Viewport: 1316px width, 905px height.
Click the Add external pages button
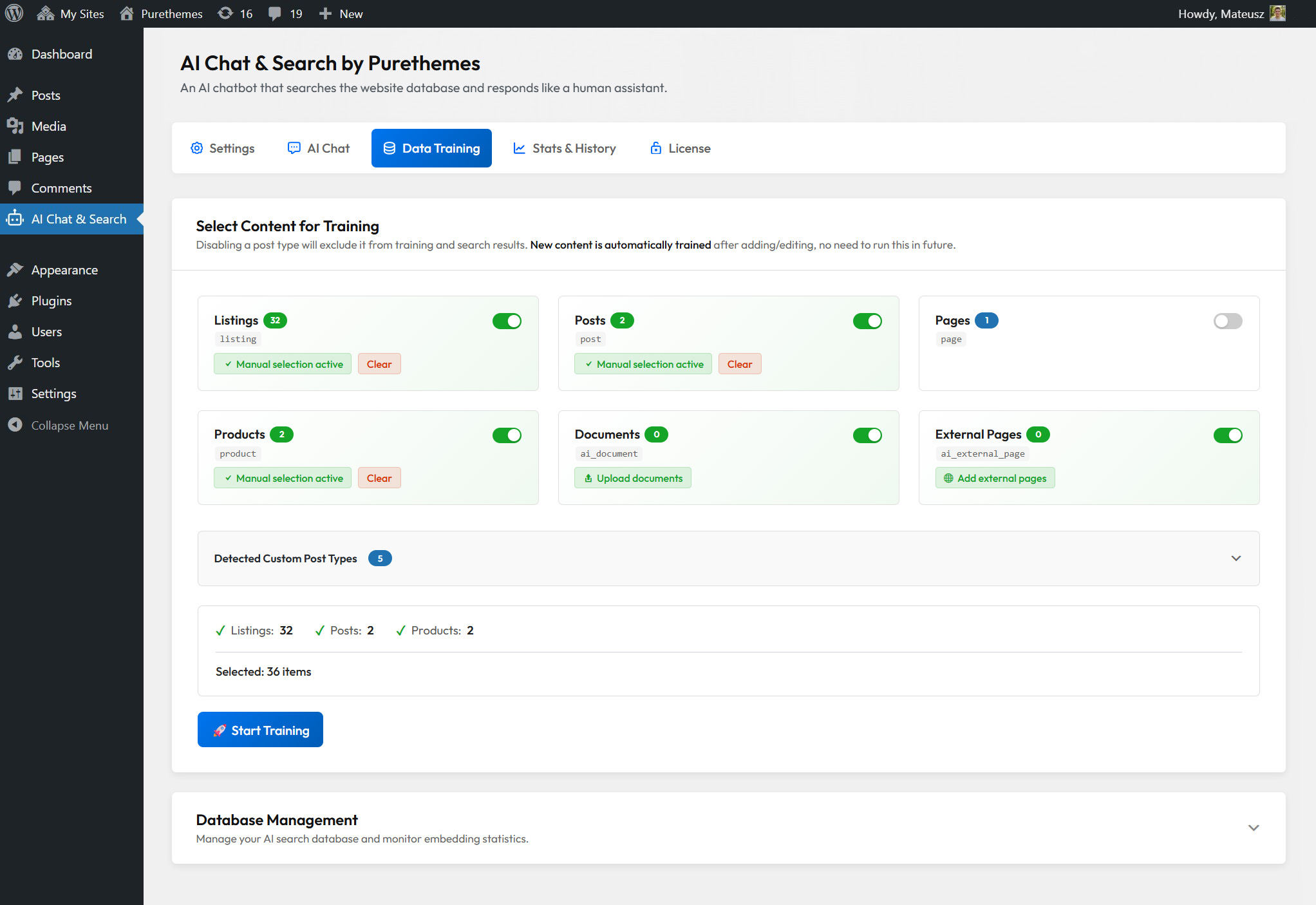coord(995,478)
